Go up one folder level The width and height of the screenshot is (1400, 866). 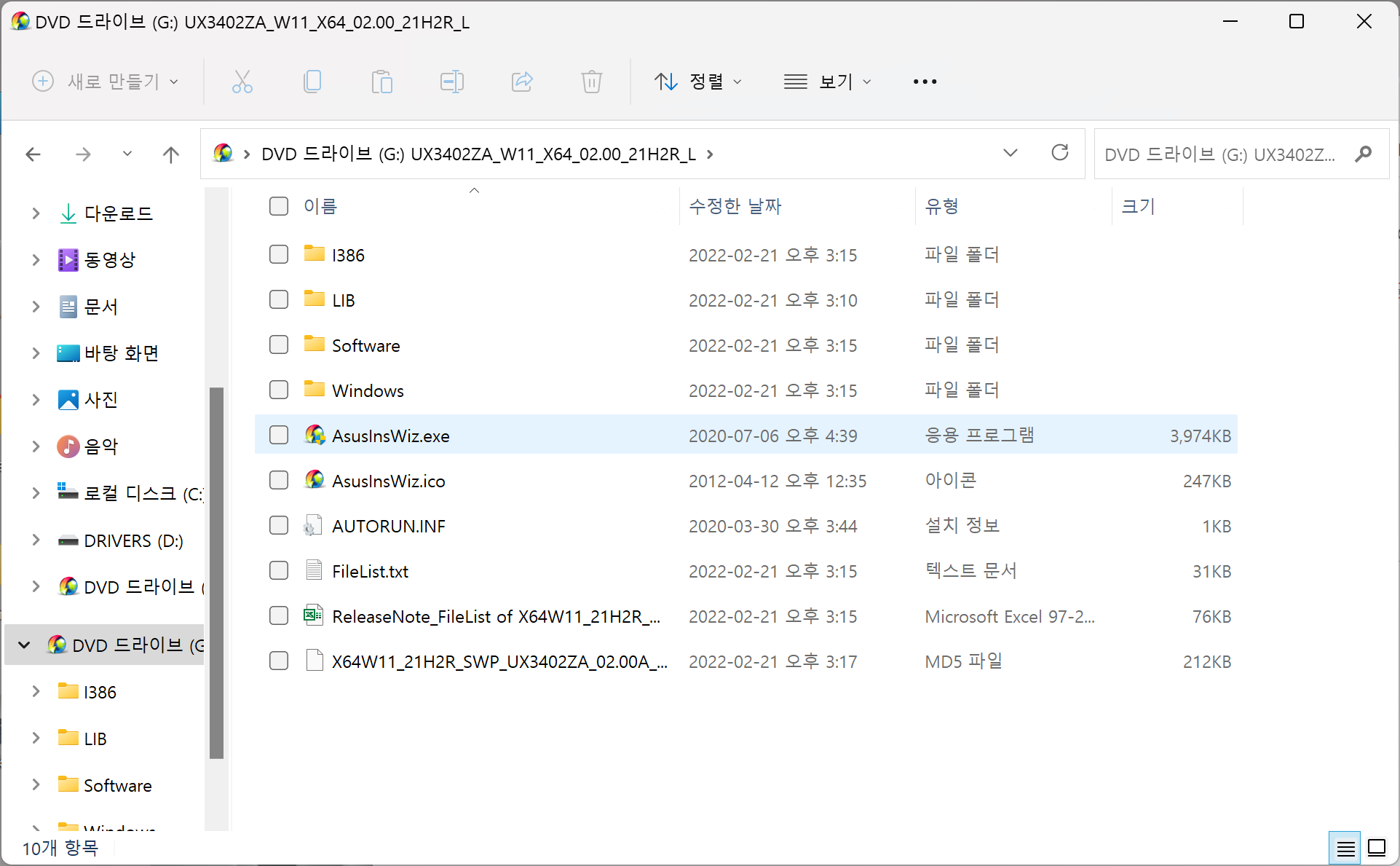[170, 154]
